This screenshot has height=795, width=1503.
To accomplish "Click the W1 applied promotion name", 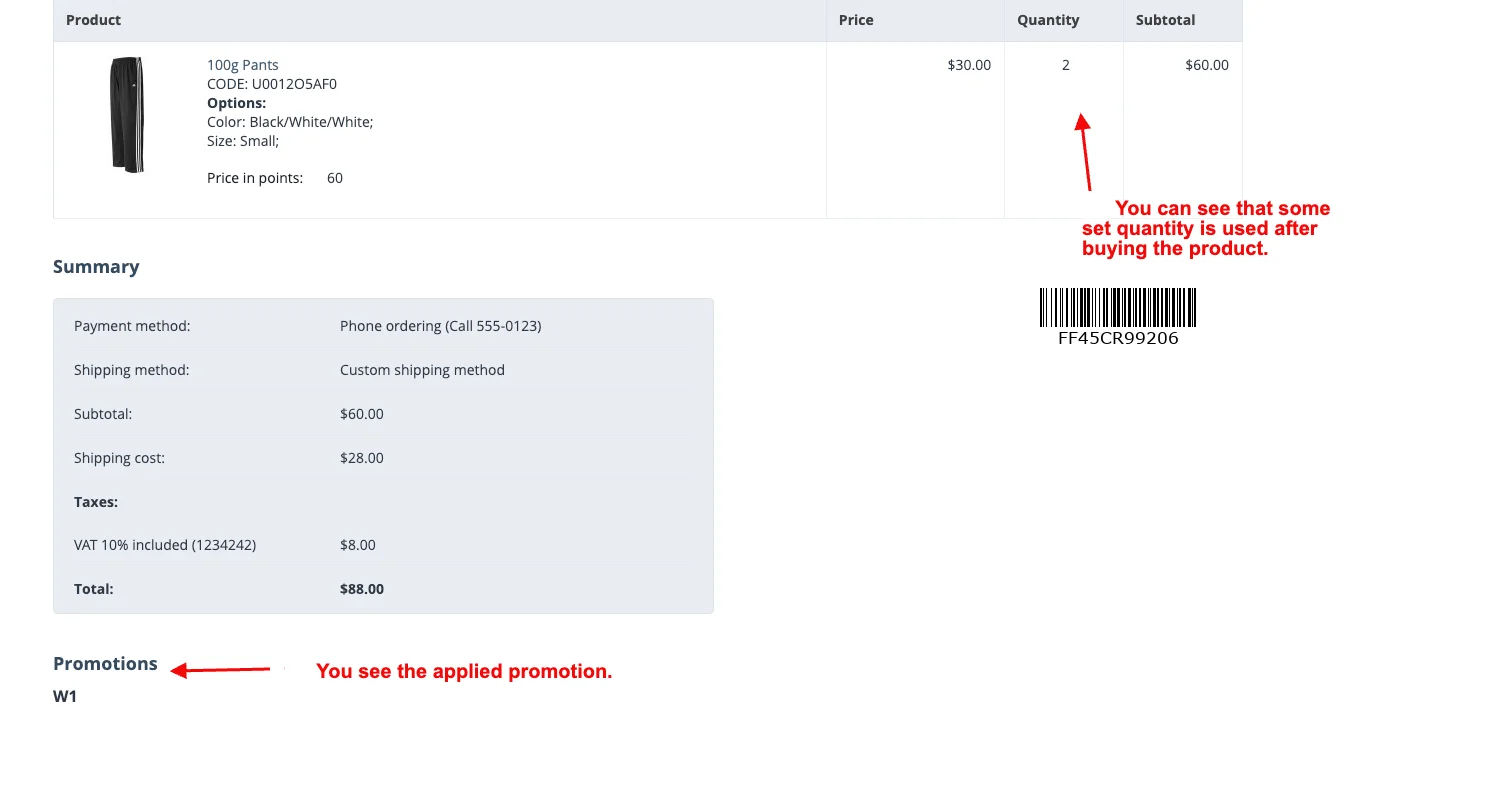I will 65,696.
